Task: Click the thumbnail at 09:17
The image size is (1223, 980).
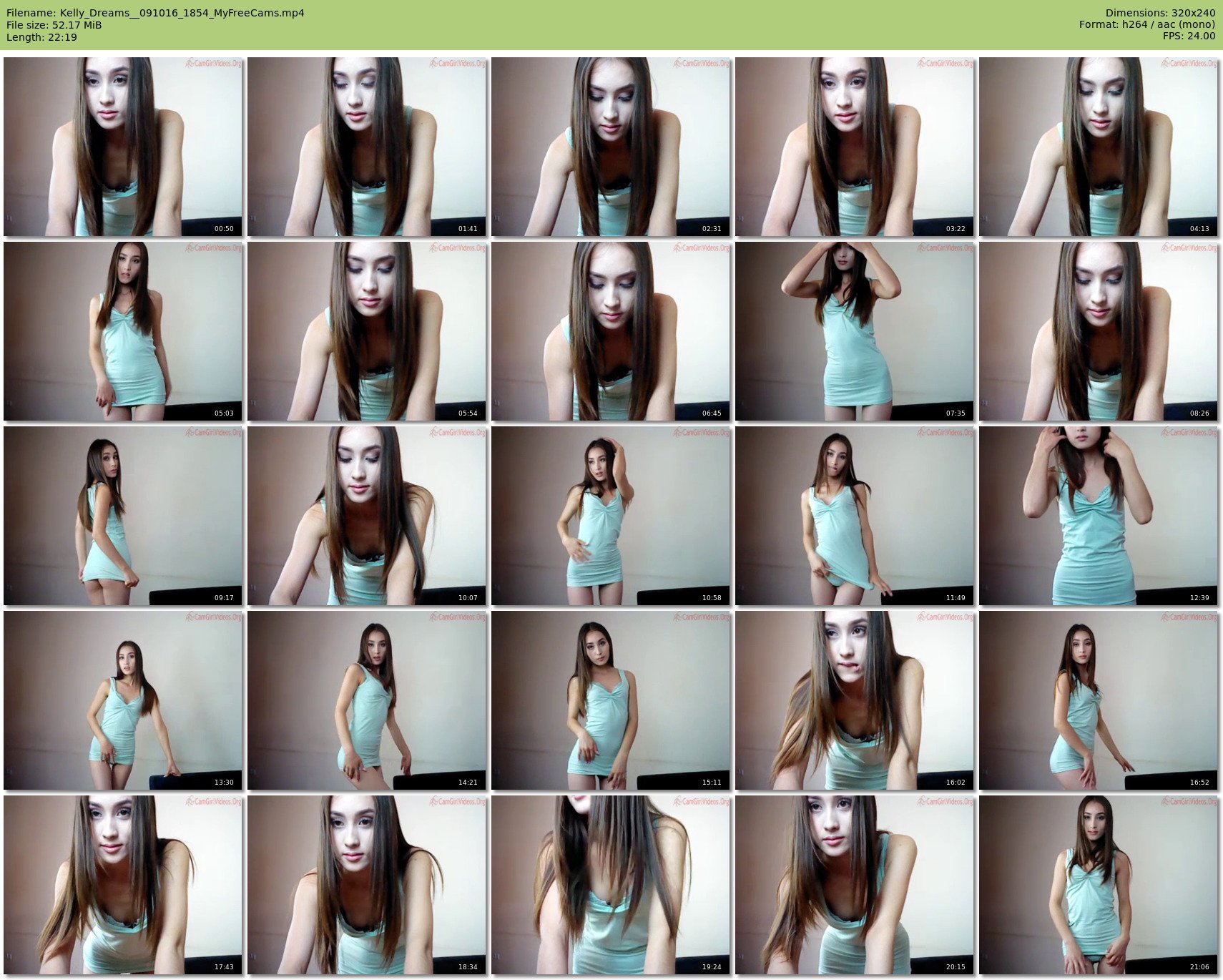Action: 123,516
